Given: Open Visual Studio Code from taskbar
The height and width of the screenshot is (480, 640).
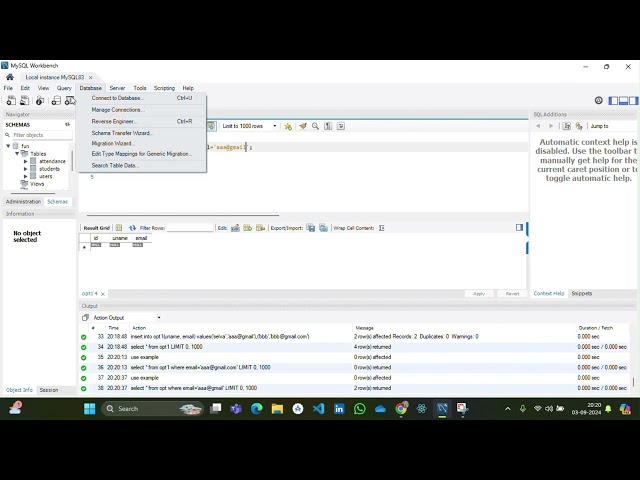Looking at the screenshot, I should point(318,408).
